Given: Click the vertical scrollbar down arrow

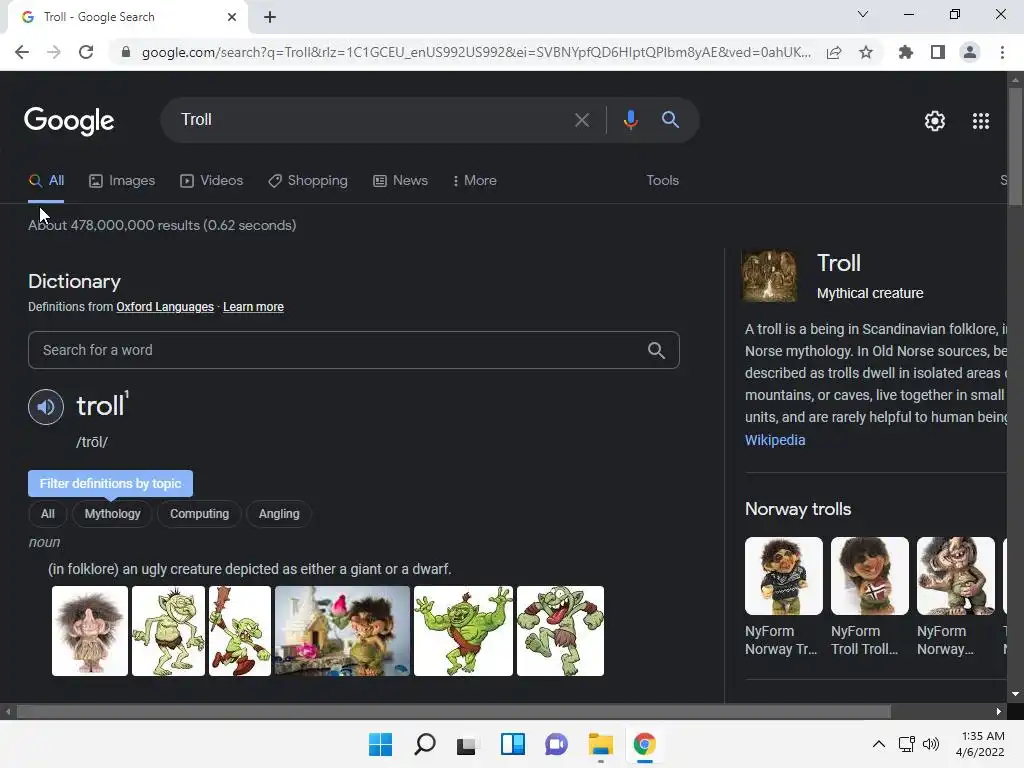Looking at the screenshot, I should point(1015,694).
